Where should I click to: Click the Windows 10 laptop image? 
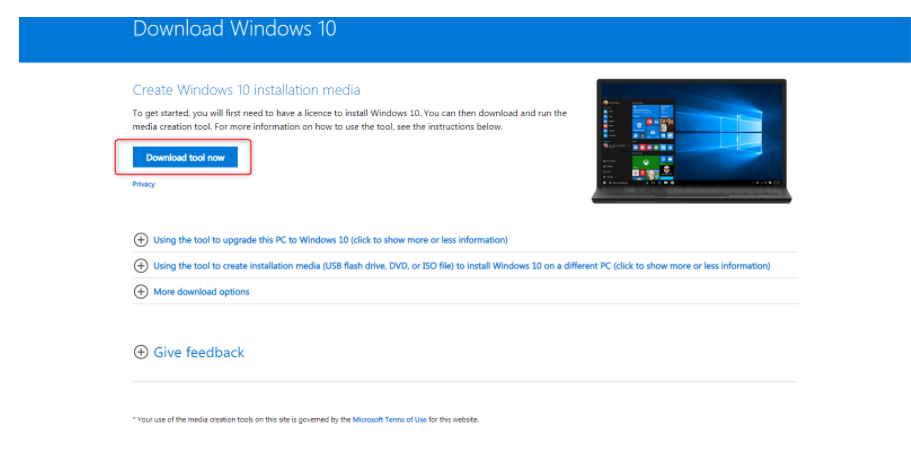pos(690,140)
